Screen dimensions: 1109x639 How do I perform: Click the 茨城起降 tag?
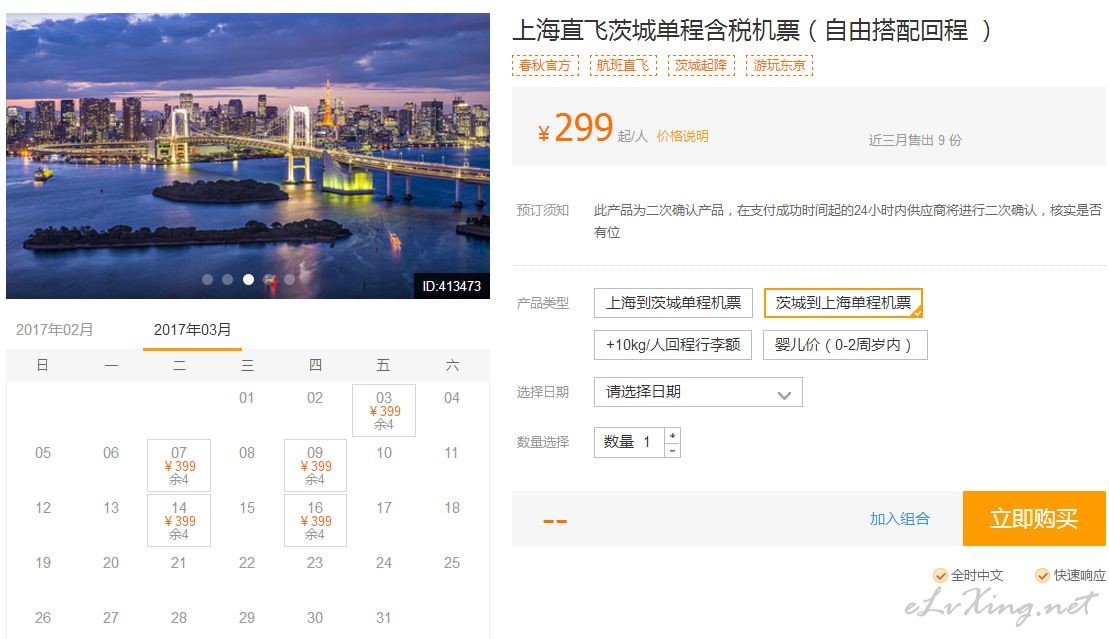702,66
